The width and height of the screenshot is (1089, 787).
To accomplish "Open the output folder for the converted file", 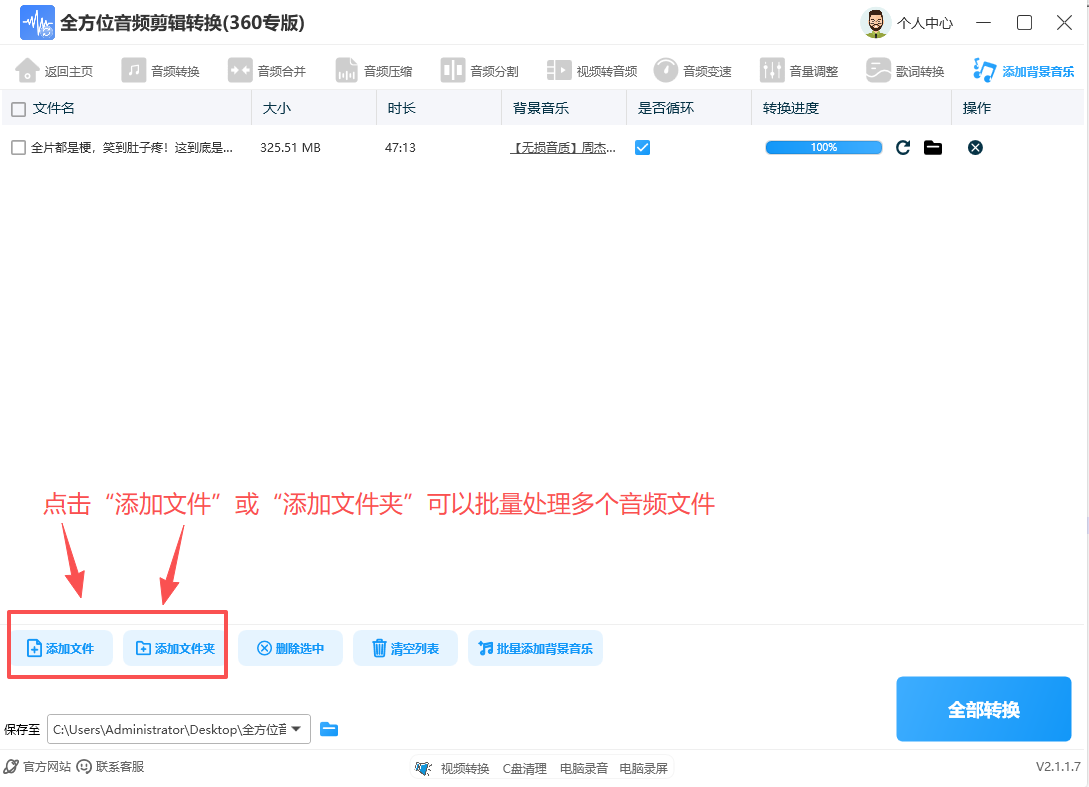I will tap(933, 146).
